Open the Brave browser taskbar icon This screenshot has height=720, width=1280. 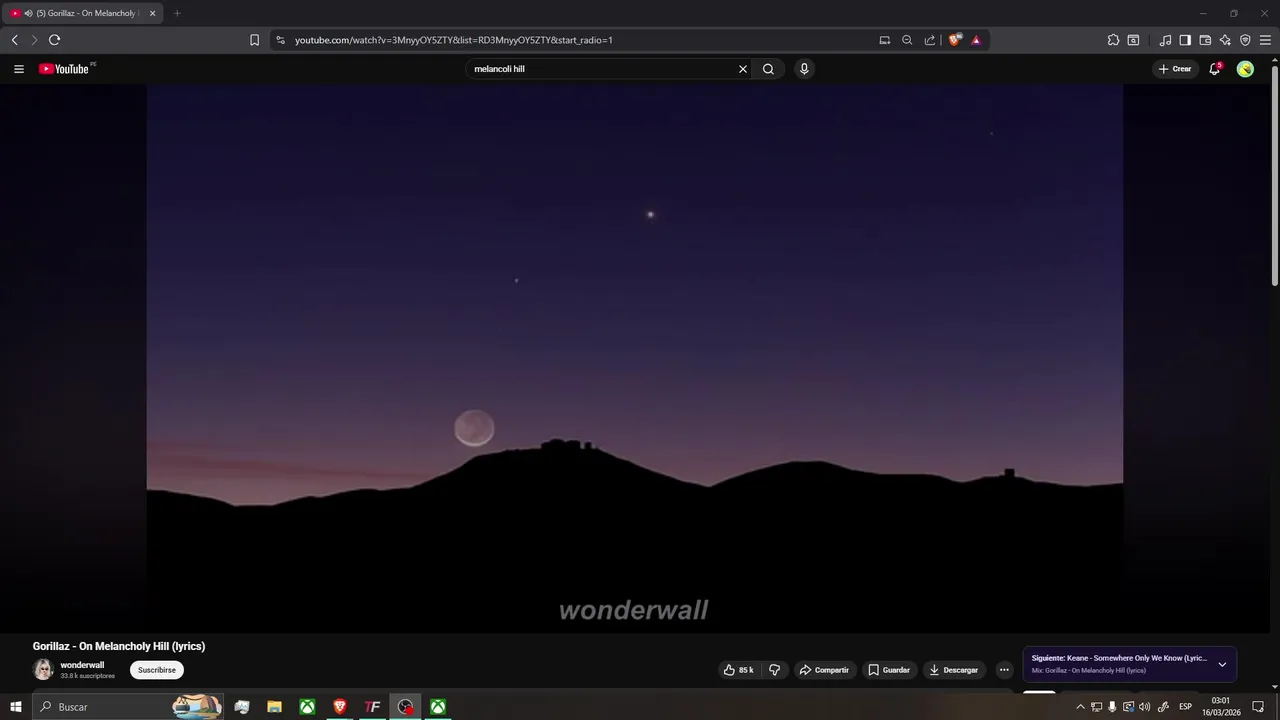[x=340, y=707]
